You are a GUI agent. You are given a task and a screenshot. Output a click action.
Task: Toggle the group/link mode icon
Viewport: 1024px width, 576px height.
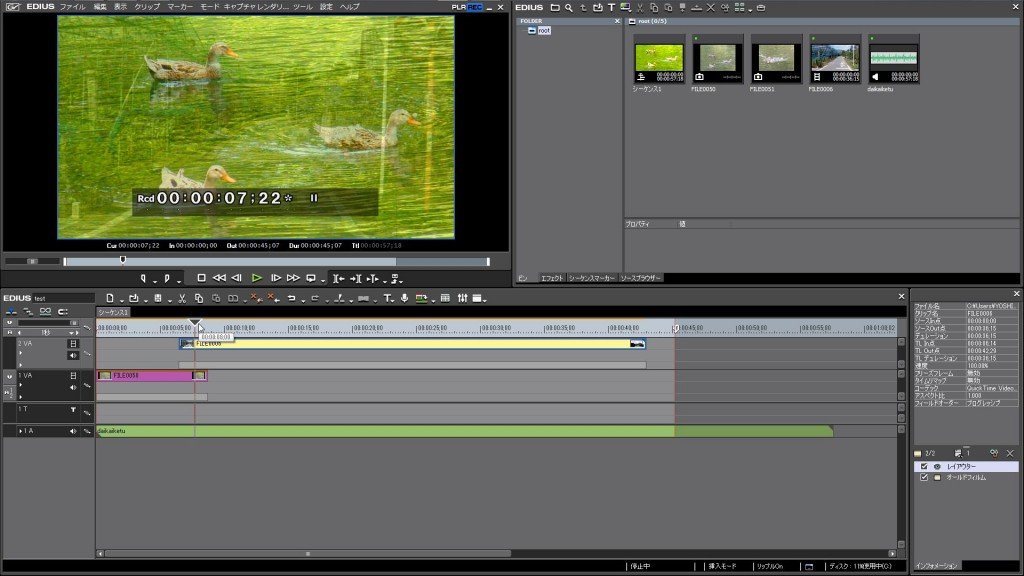click(45, 312)
